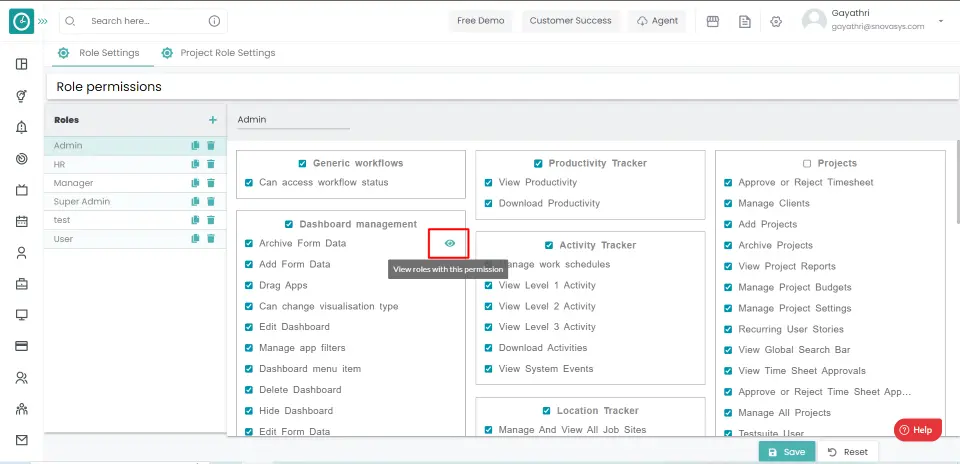This screenshot has width=960, height=464.
Task: Toggle the Projects group checkbox
Action: [807, 163]
